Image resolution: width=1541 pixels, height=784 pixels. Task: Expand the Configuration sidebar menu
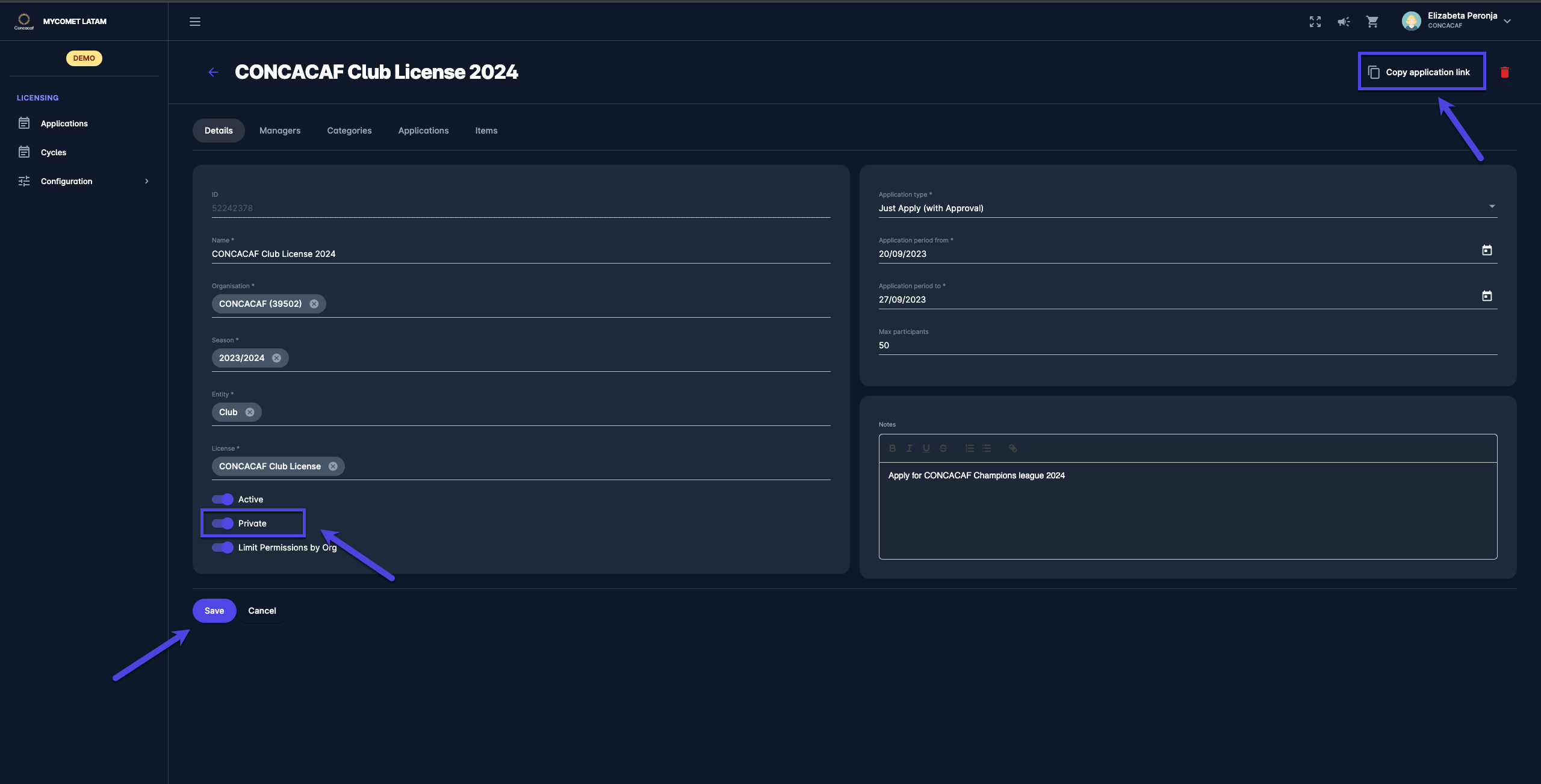tap(83, 181)
